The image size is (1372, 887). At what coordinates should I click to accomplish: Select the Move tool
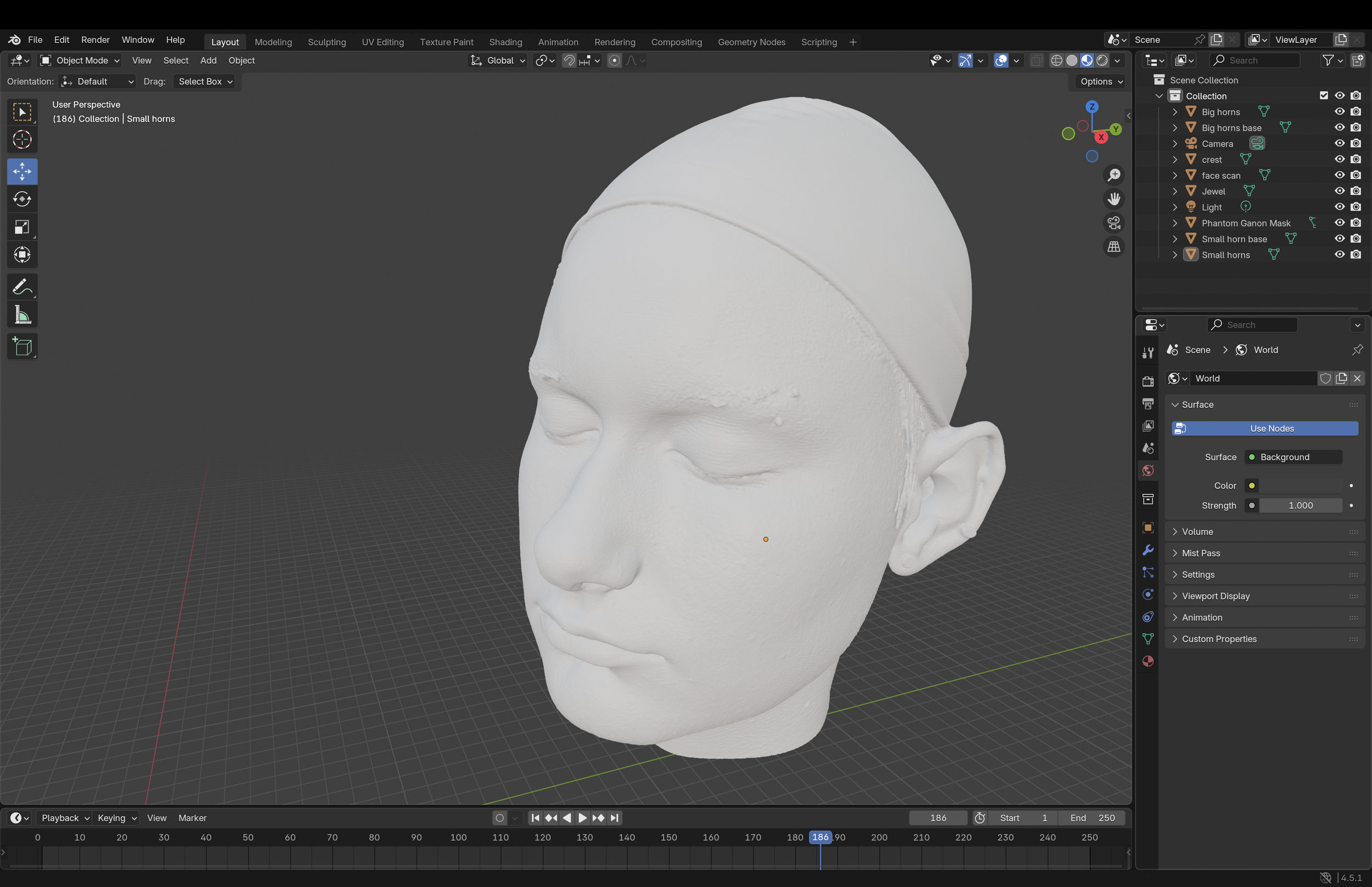tap(22, 171)
